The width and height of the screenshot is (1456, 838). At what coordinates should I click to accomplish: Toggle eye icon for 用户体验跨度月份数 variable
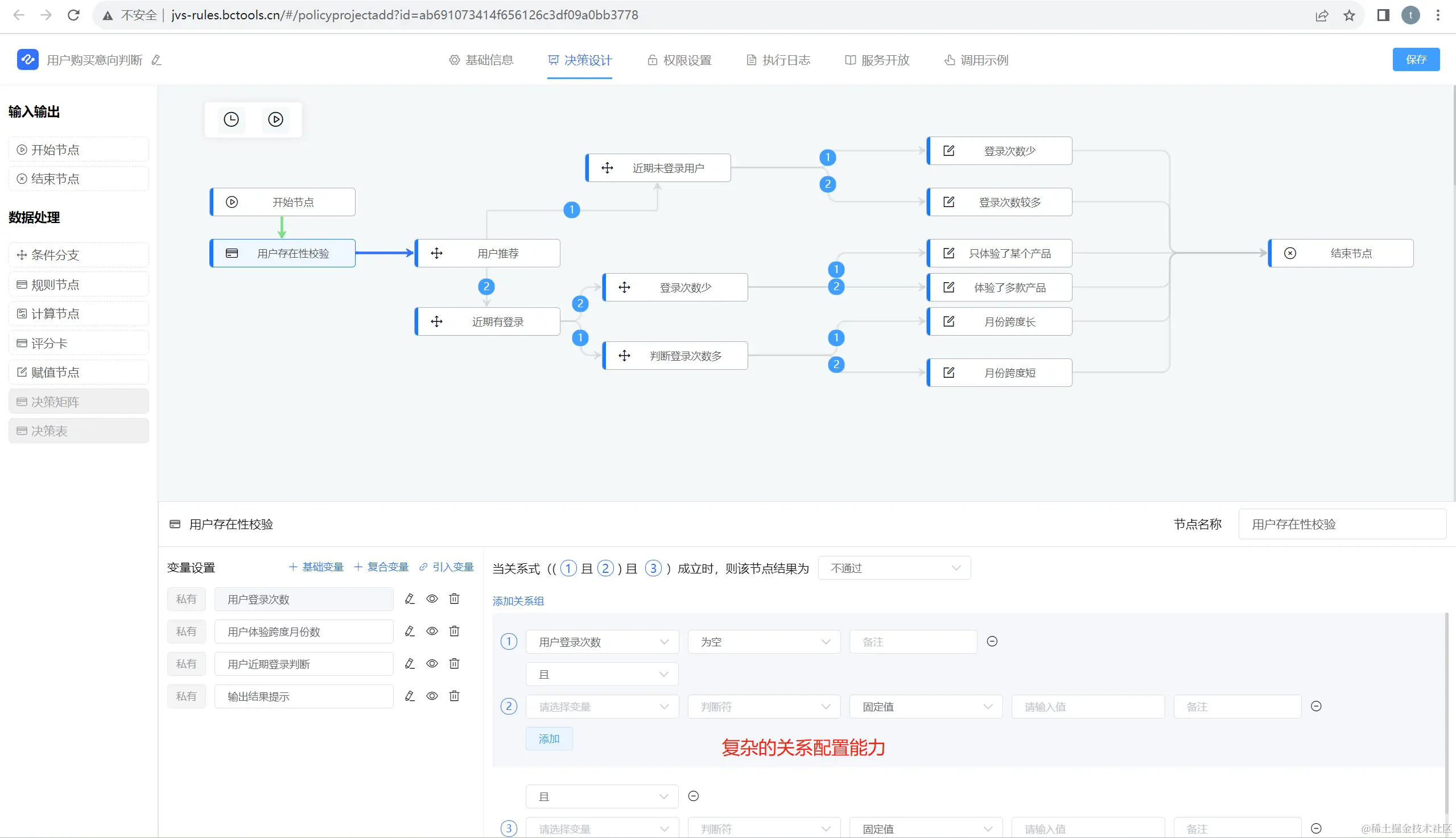point(432,631)
